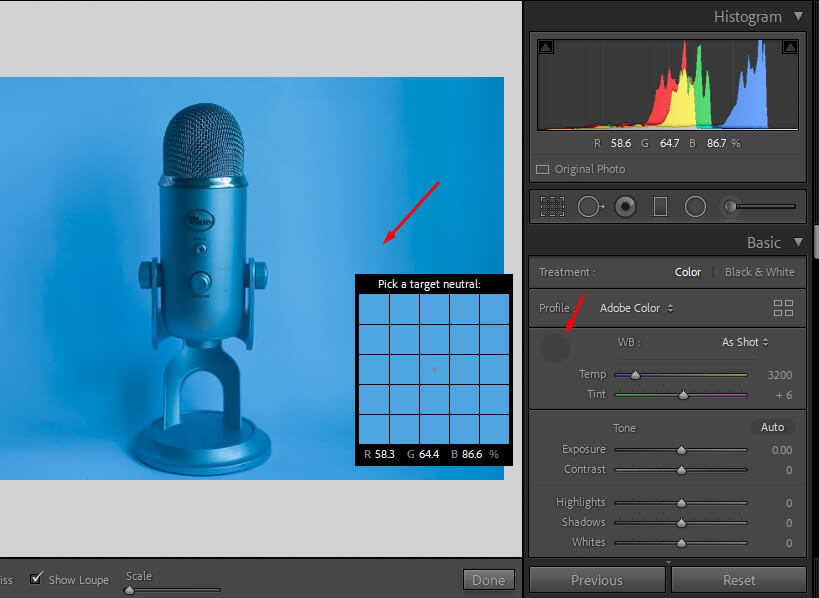Choose Color treatment
This screenshot has width=819, height=598.
pyautogui.click(x=687, y=272)
